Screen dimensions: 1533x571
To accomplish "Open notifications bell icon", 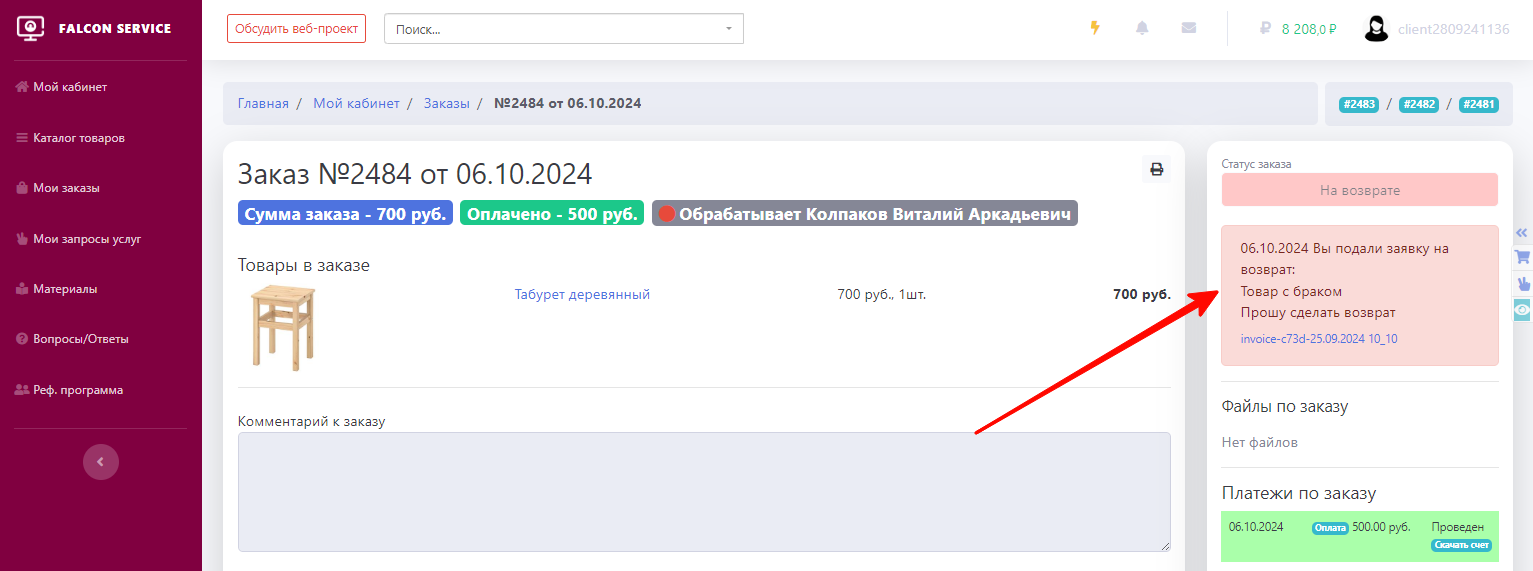I will pyautogui.click(x=1142, y=28).
